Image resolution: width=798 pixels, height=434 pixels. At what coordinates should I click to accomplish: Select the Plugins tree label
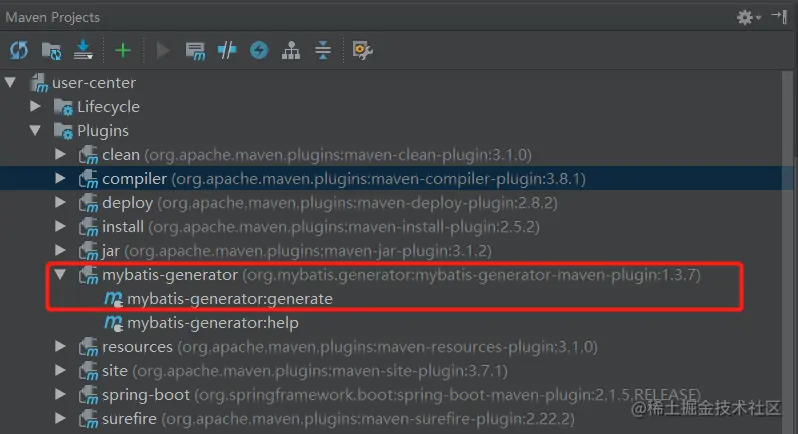(103, 131)
